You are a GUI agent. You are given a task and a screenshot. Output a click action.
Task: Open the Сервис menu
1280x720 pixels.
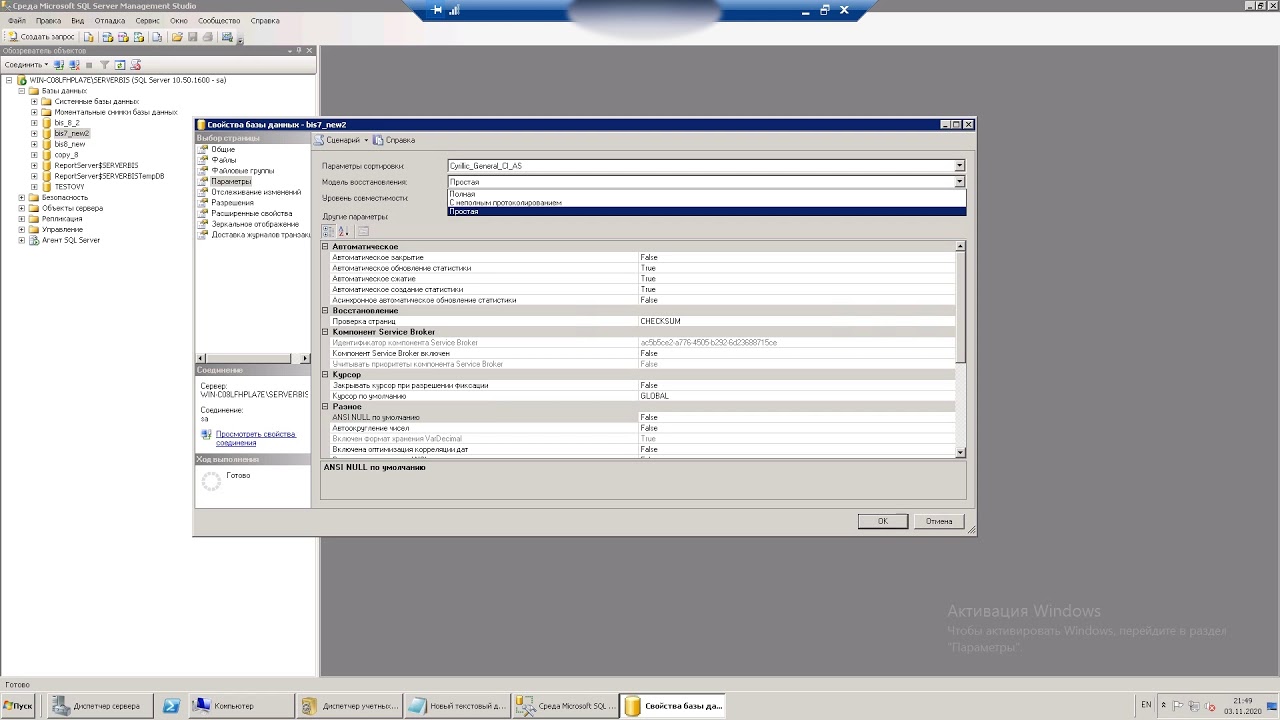[147, 20]
